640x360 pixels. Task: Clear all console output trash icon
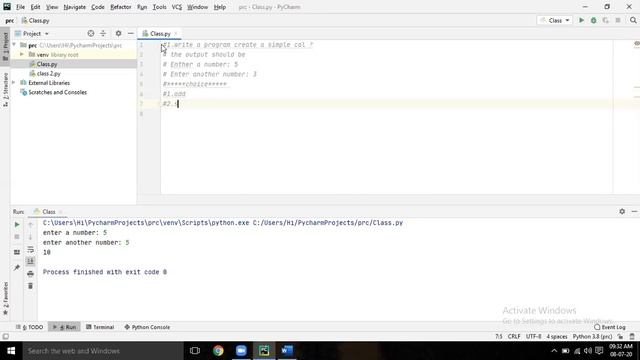[x=31, y=286]
